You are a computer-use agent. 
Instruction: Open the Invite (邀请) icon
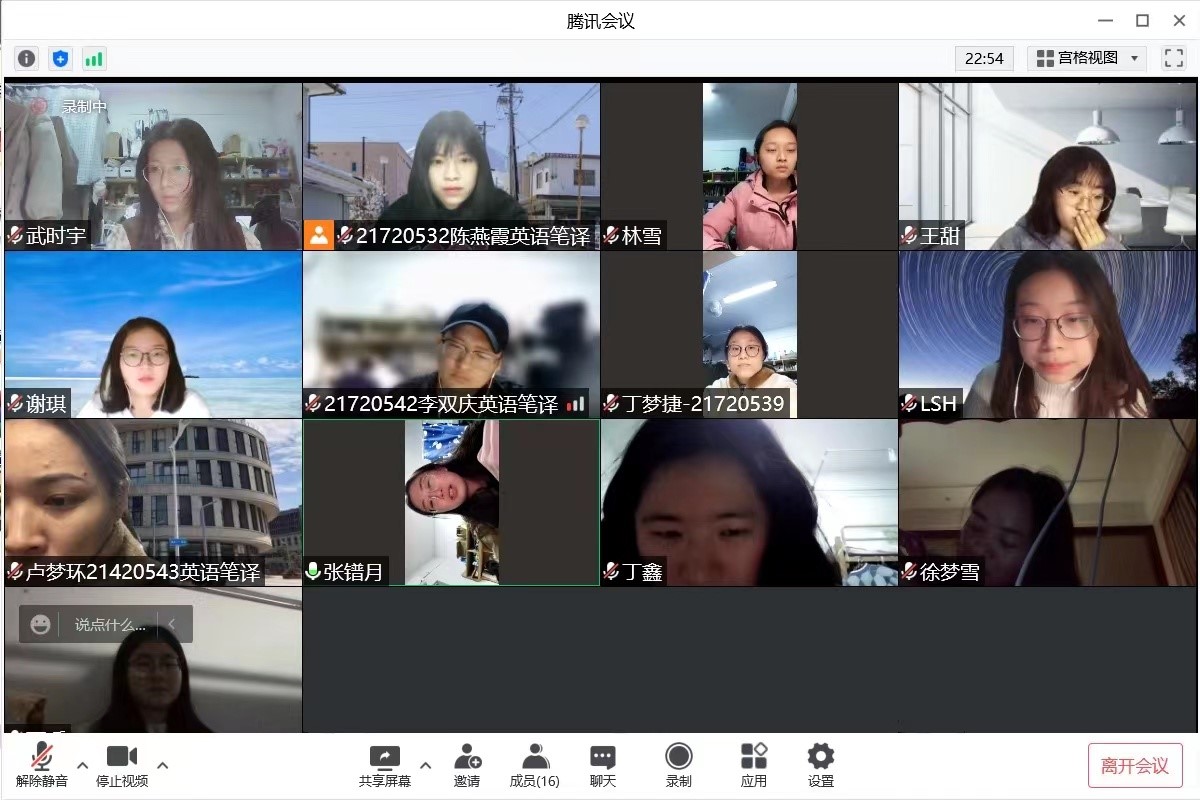[467, 765]
